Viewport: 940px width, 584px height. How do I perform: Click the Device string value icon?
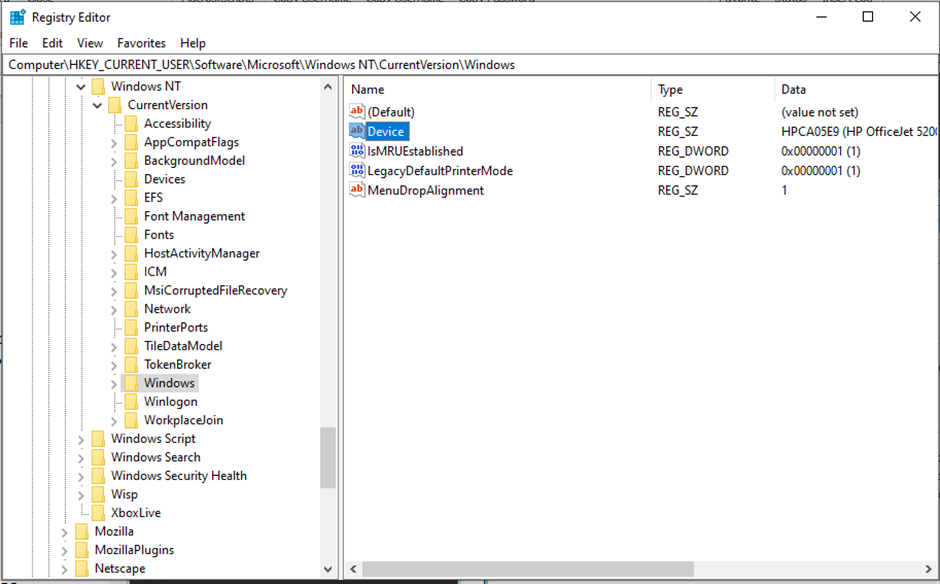357,131
